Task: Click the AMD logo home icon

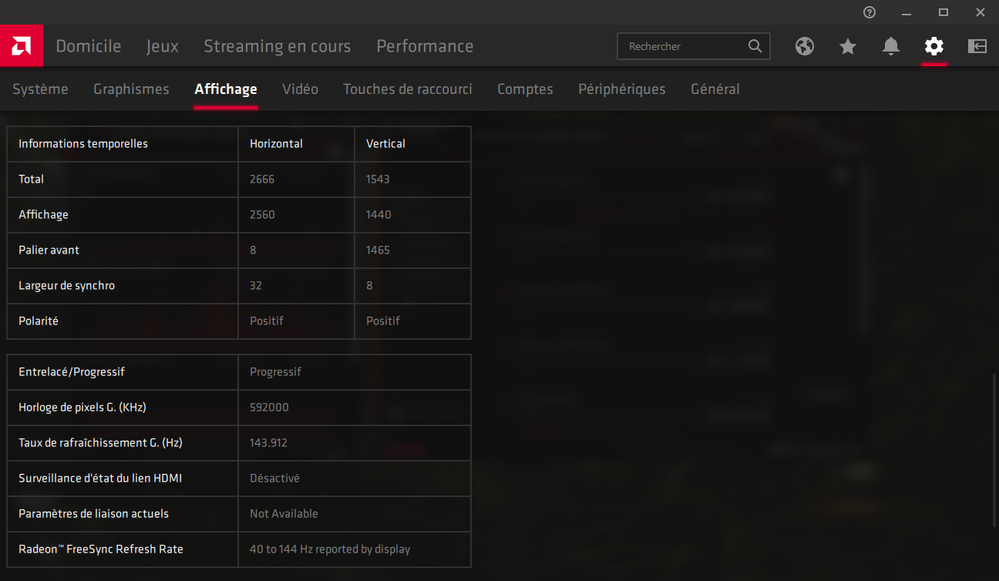Action: coord(21,46)
